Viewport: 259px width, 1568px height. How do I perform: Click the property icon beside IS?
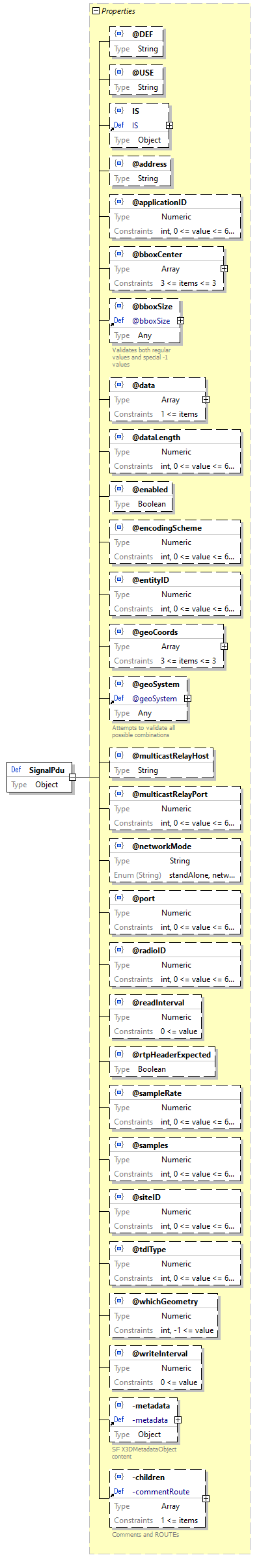[119, 111]
